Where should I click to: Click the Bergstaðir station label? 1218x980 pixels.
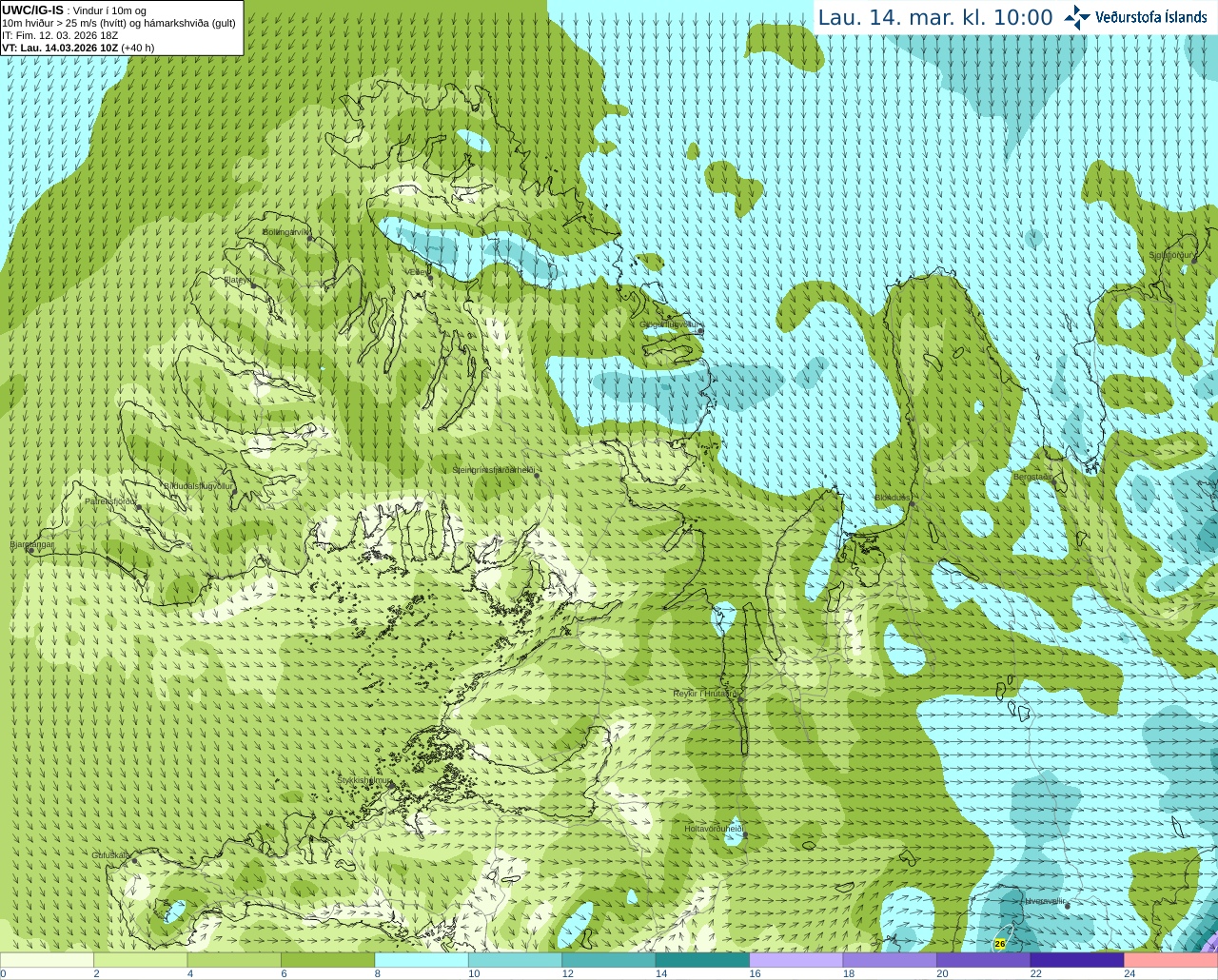click(x=1033, y=477)
